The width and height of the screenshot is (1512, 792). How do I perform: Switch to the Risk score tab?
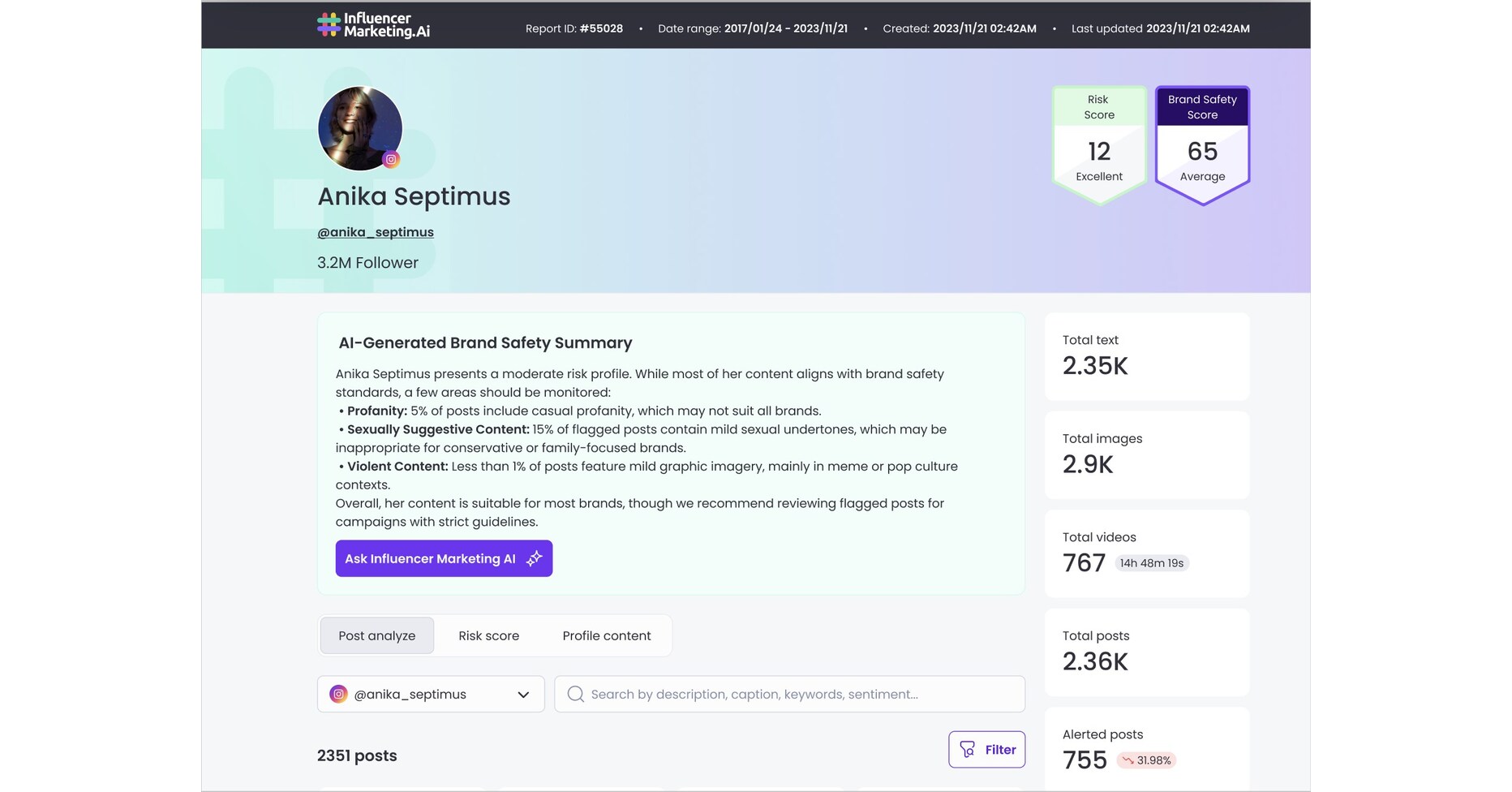point(489,635)
